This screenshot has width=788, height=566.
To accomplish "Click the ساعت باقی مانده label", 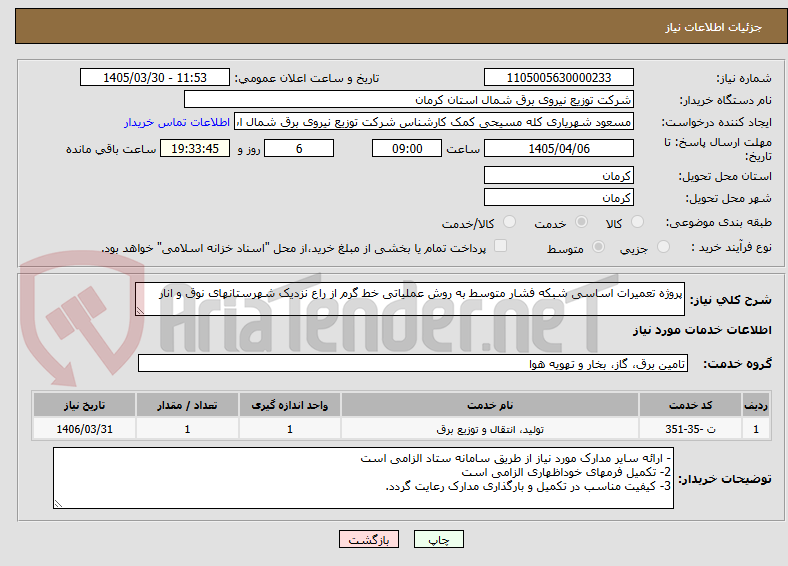I will [111, 149].
